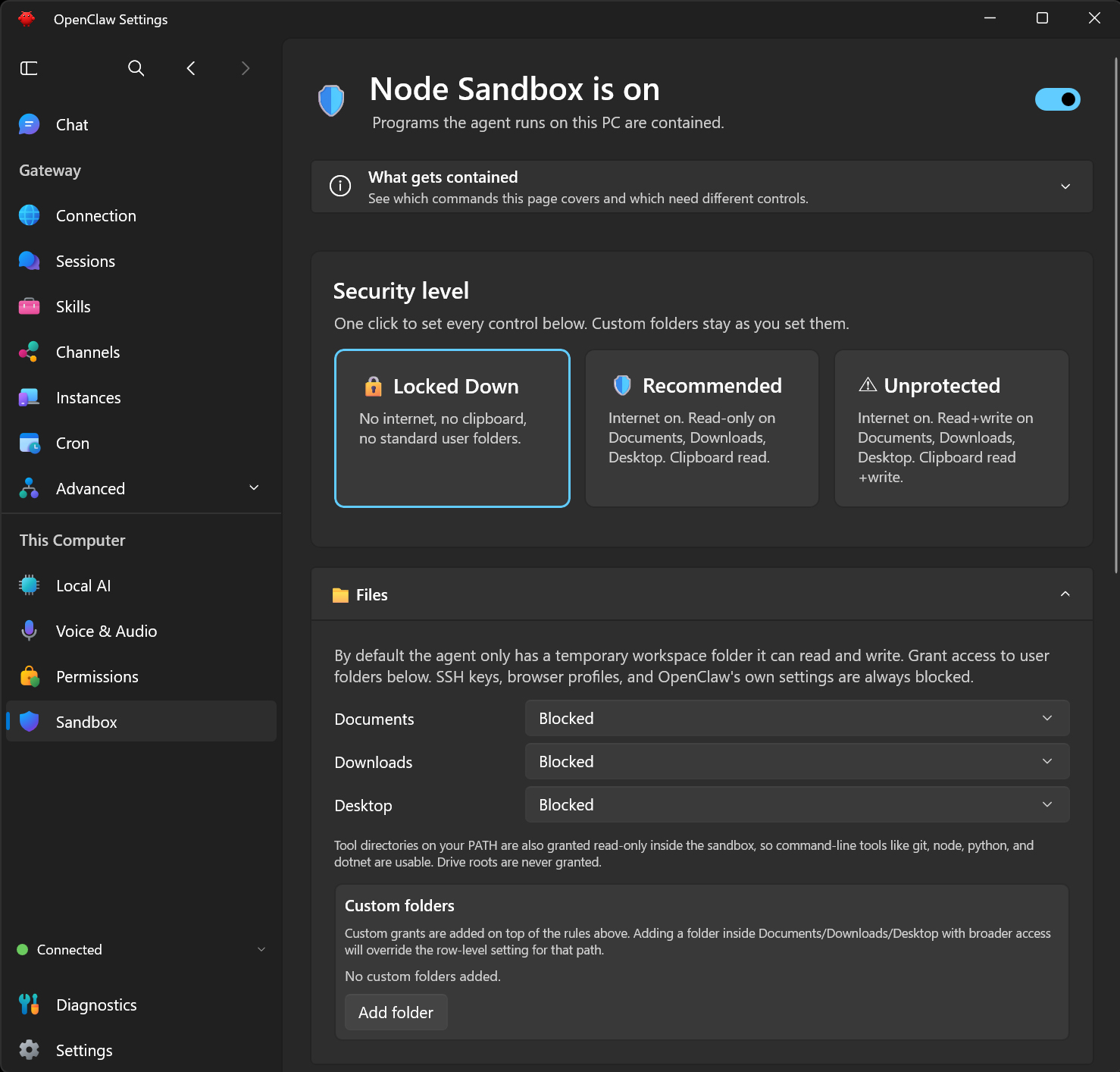Click the Channels icon
Screen dimensions: 1120x1072
click(29, 352)
